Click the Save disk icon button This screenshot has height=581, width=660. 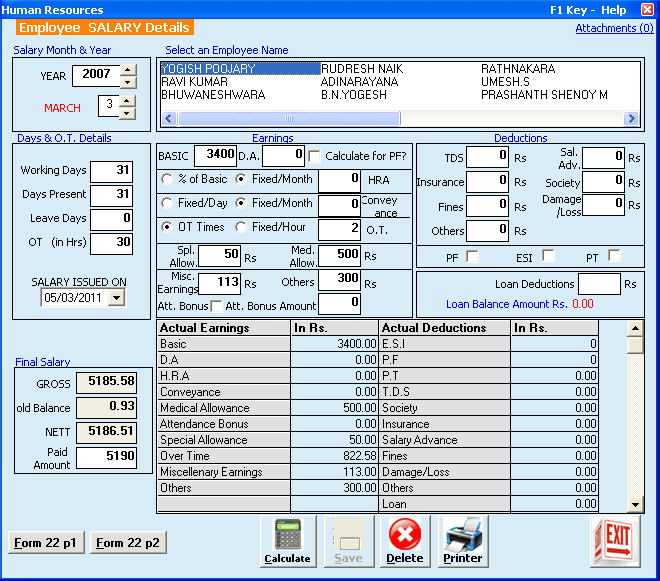pyautogui.click(x=349, y=541)
